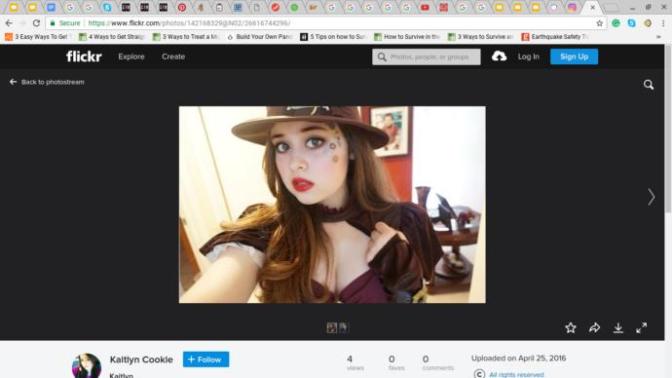The width and height of the screenshot is (672, 378).
Task: Open the 'Earthquake Safety T...' bookmark
Action: point(554,37)
